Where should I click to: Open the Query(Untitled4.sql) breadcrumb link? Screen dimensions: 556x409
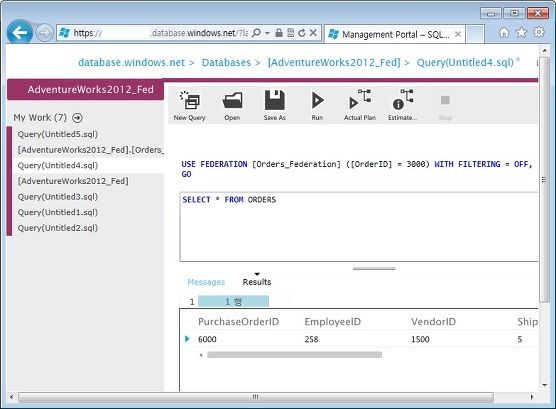point(465,62)
